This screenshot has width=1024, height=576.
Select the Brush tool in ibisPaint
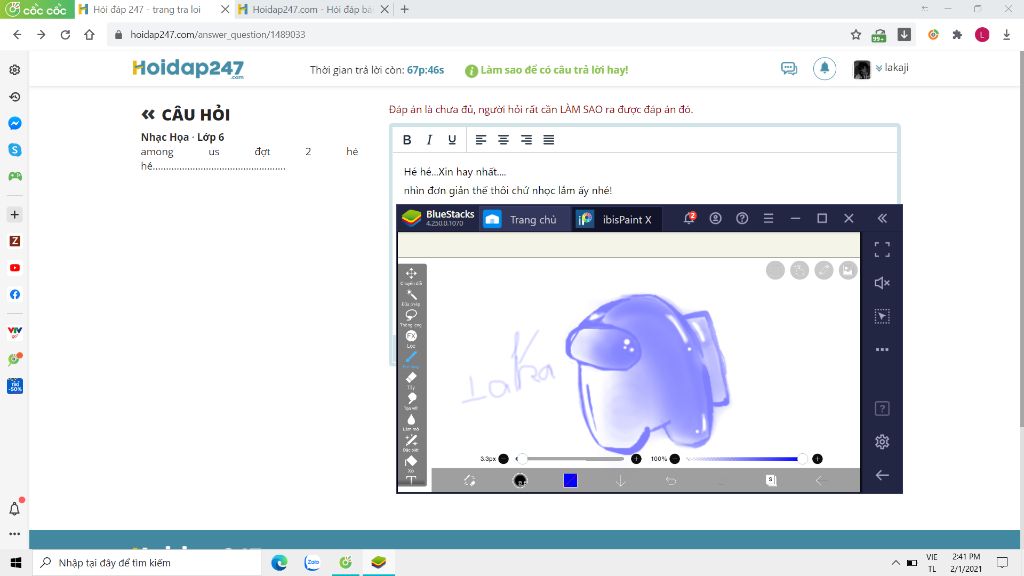(x=411, y=357)
